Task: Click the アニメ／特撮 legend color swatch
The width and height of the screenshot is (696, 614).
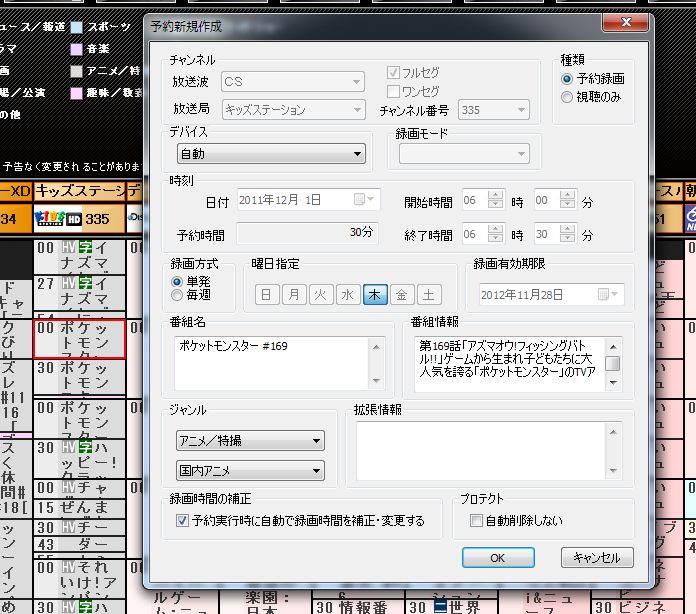Action: [76, 71]
